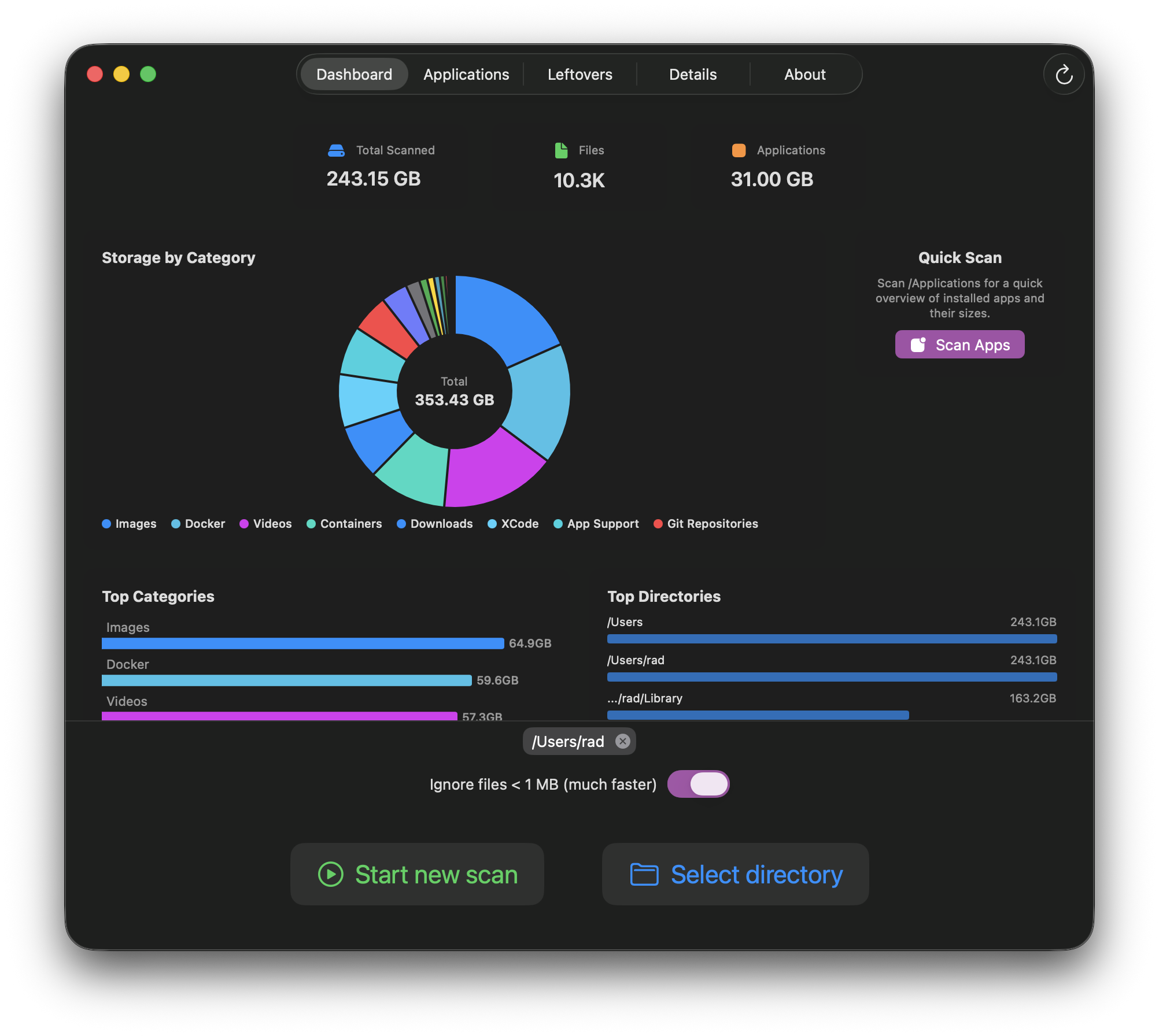Click the refresh icon in top-right corner
Screen dimensions: 1159x1036
click(1064, 75)
